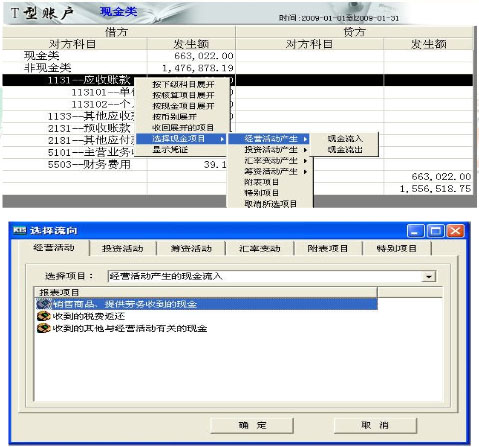Expand the 投资活动产生 submenu

[271, 150]
